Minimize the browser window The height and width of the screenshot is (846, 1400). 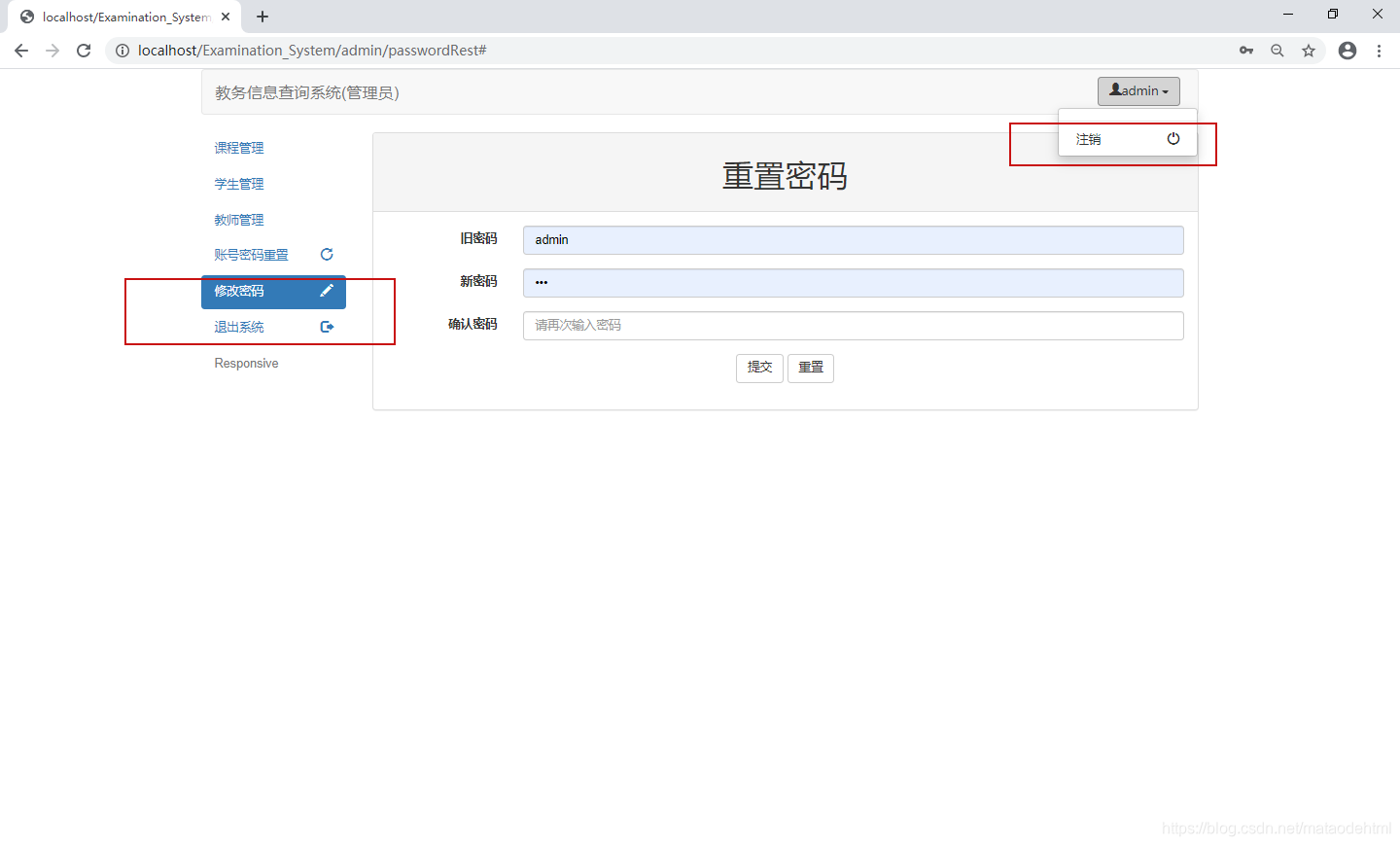(x=1288, y=15)
